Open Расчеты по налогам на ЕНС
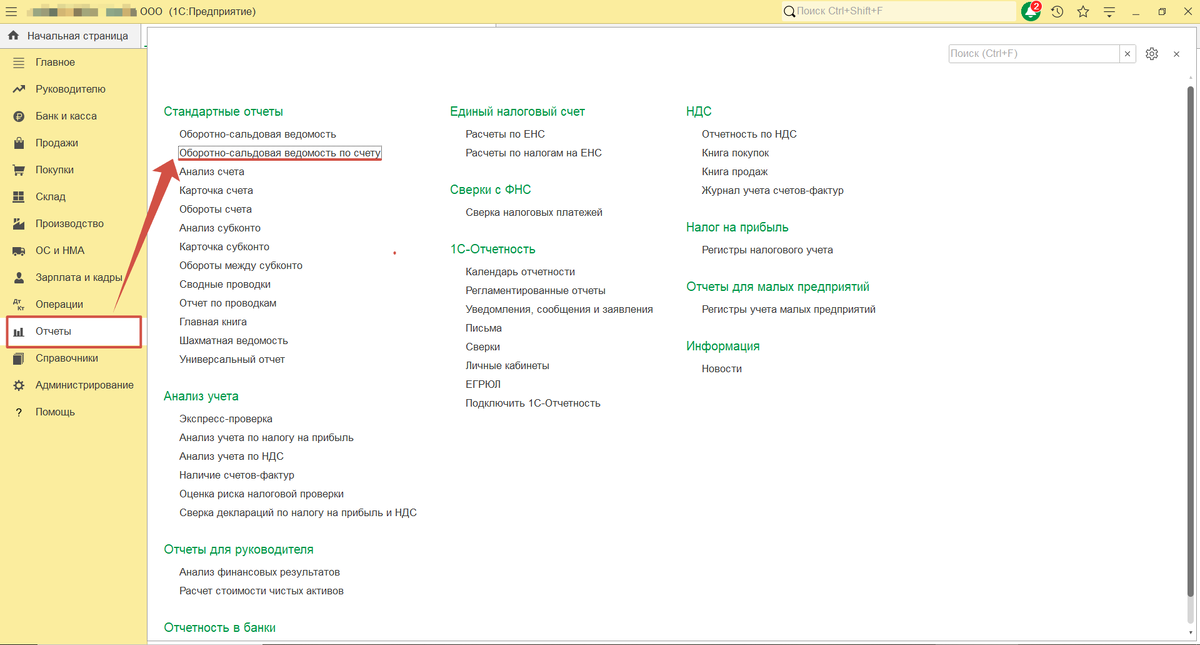The height and width of the screenshot is (645, 1200). 534,153
